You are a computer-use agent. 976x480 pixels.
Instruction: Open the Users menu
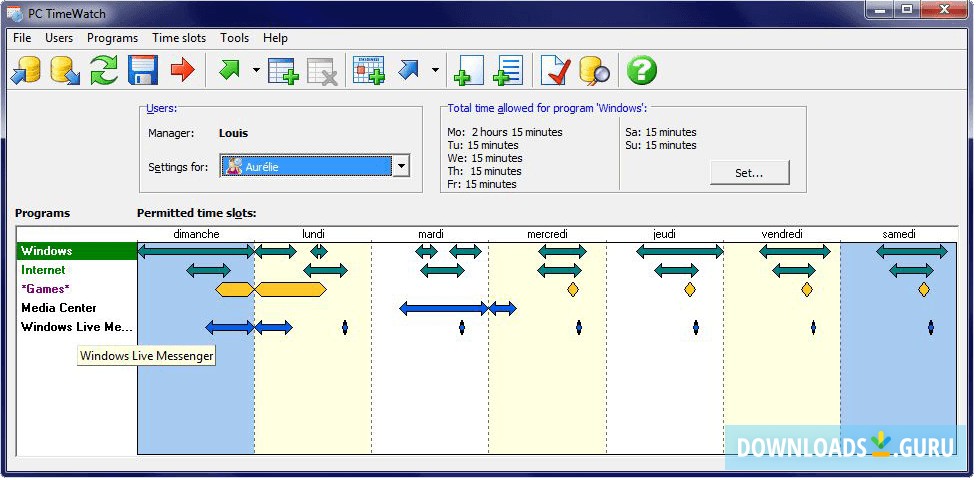[x=59, y=38]
